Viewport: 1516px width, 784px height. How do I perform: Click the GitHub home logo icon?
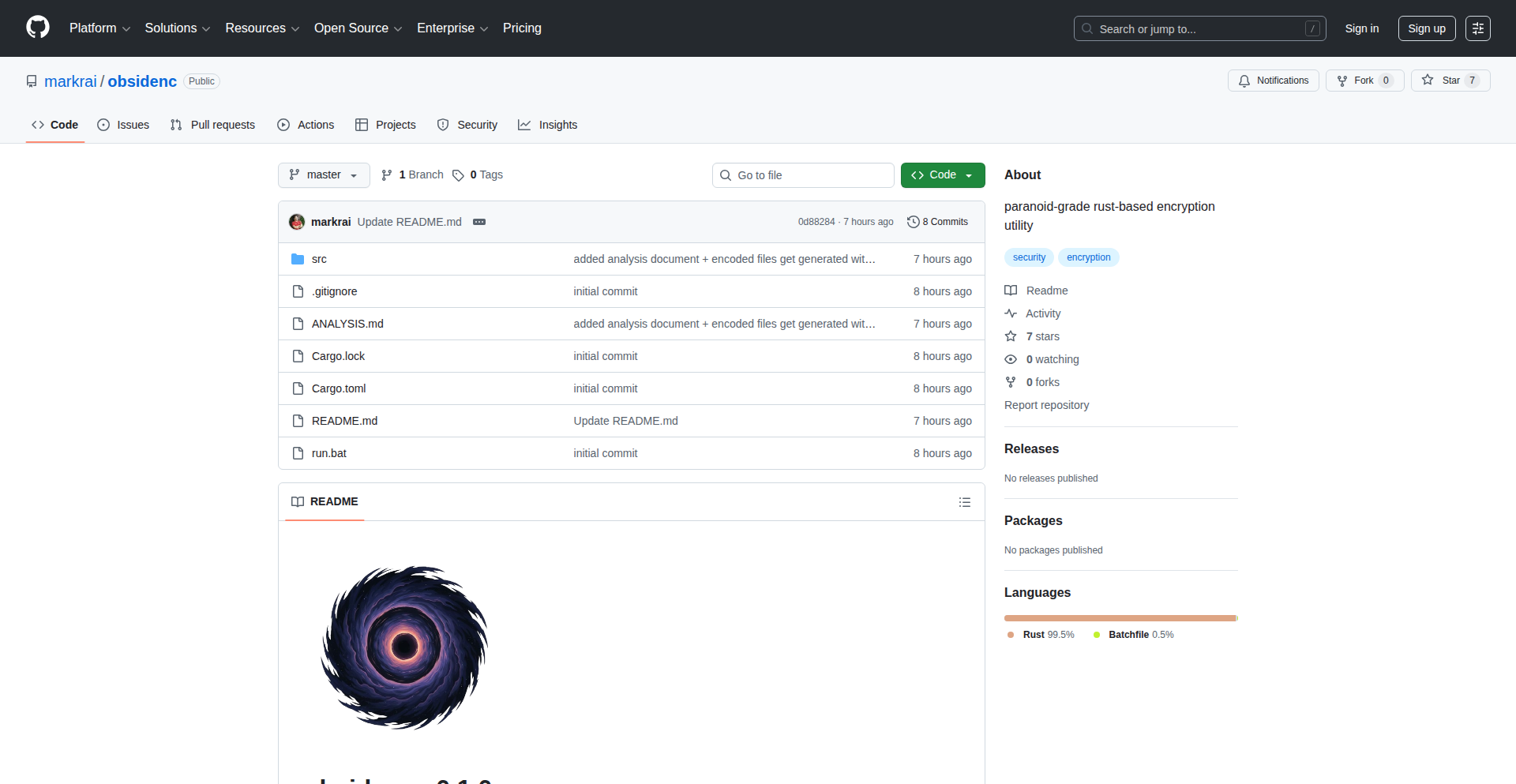tap(37, 28)
